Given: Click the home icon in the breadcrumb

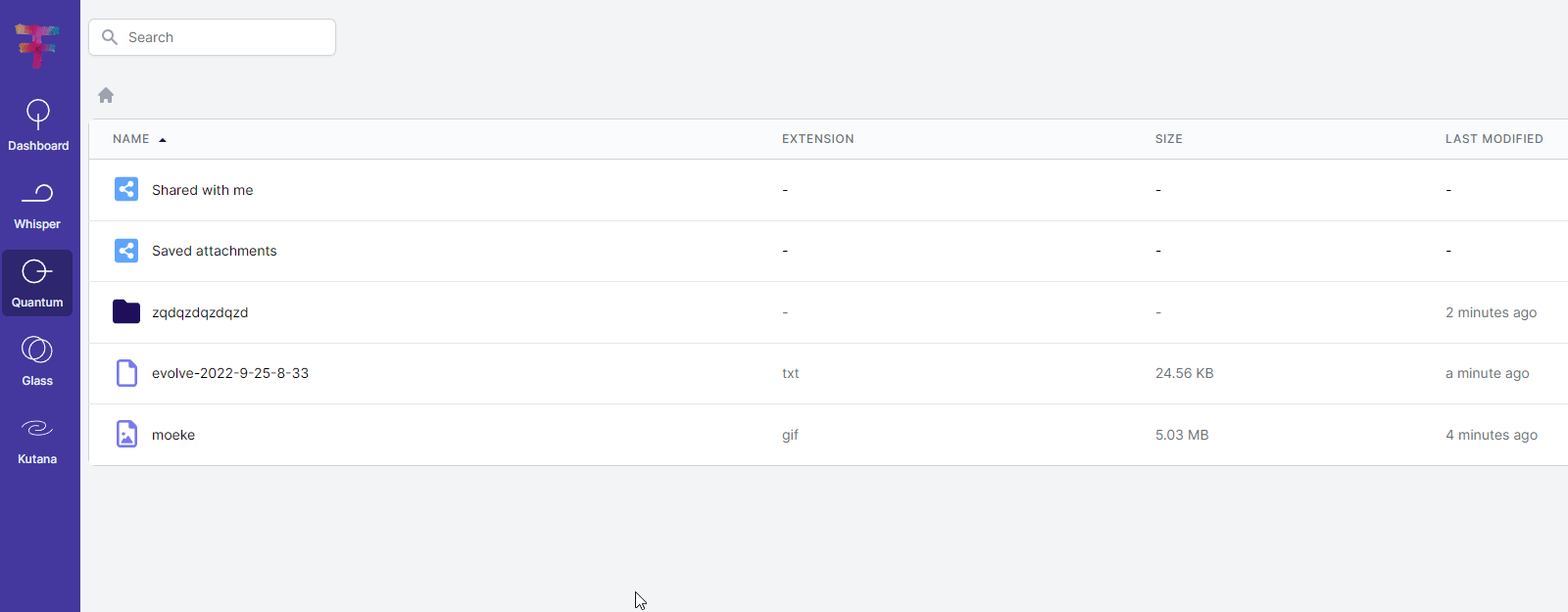Looking at the screenshot, I should 105,95.
